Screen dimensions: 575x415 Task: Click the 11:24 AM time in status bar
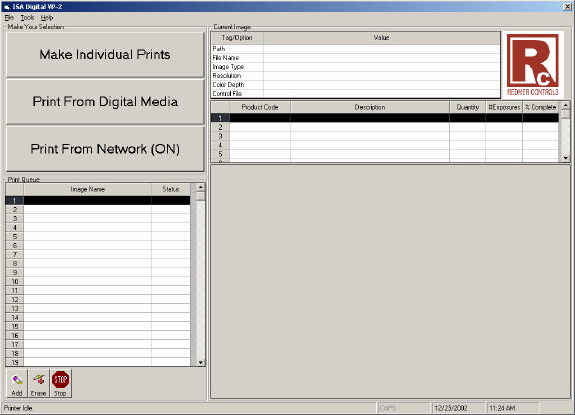click(x=502, y=408)
